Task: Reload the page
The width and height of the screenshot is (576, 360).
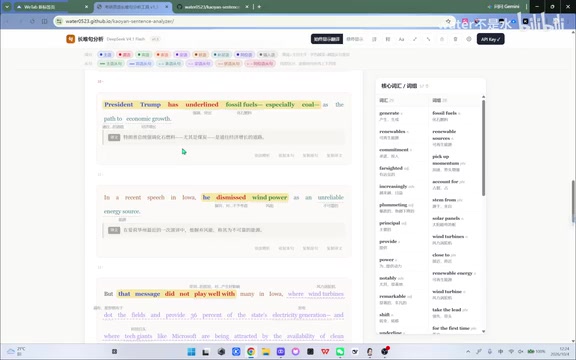Action: [x=32, y=21]
